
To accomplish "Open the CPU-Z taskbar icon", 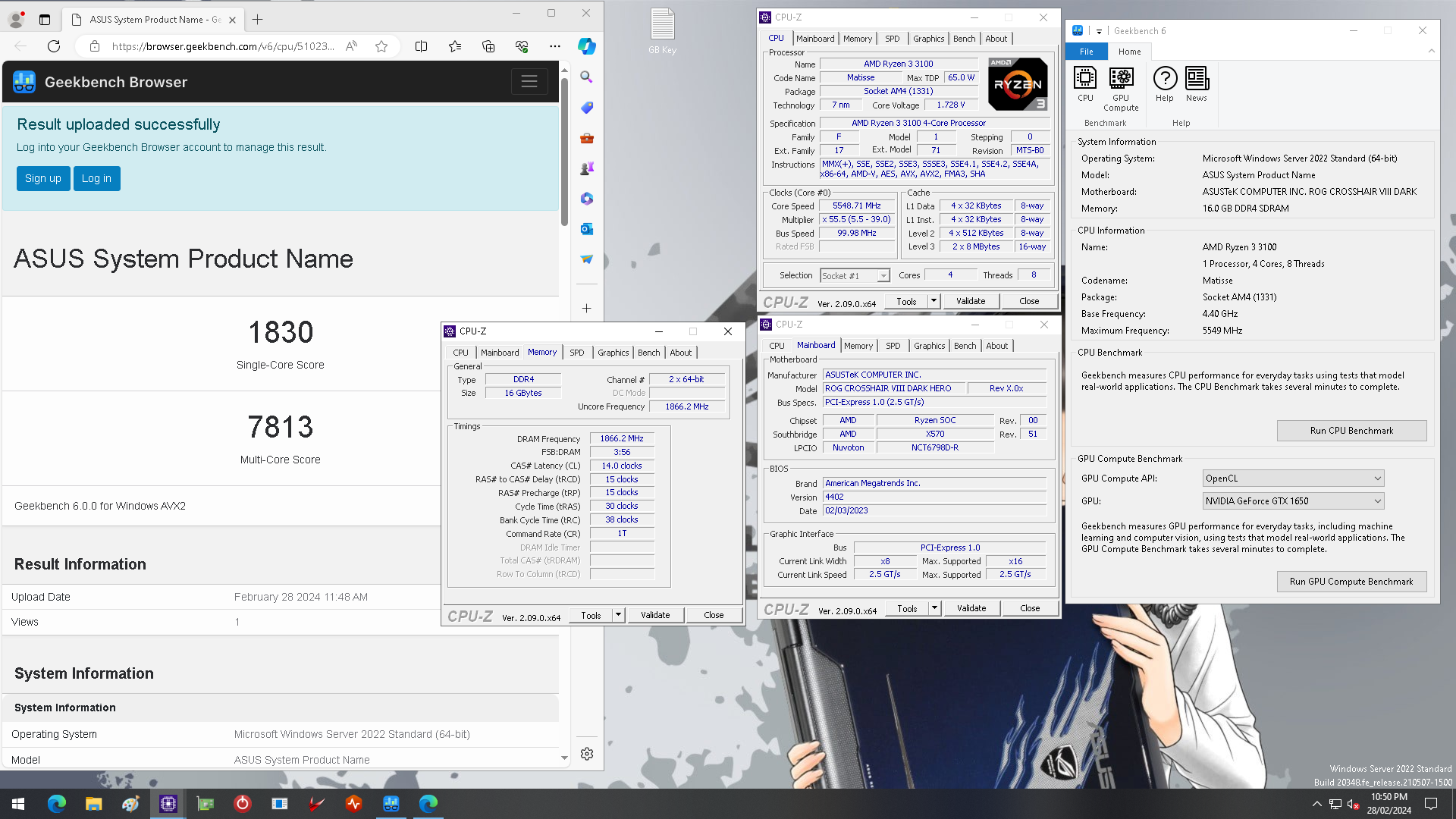I will [168, 804].
